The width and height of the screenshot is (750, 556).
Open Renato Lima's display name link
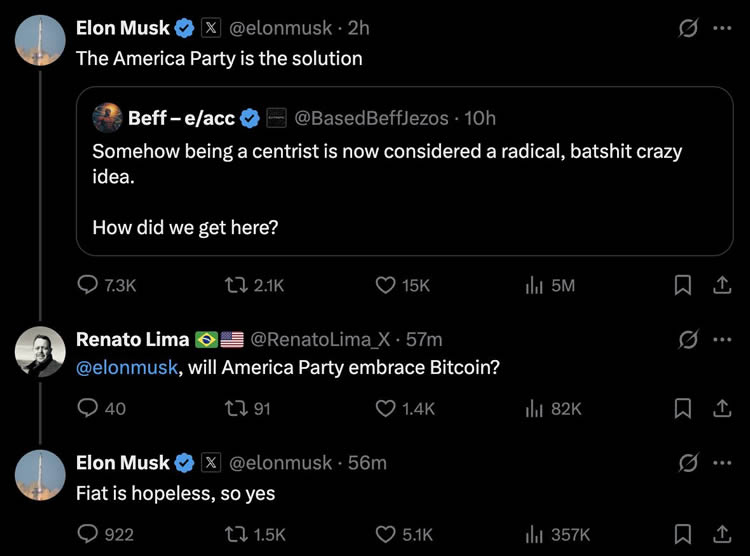click(133, 340)
